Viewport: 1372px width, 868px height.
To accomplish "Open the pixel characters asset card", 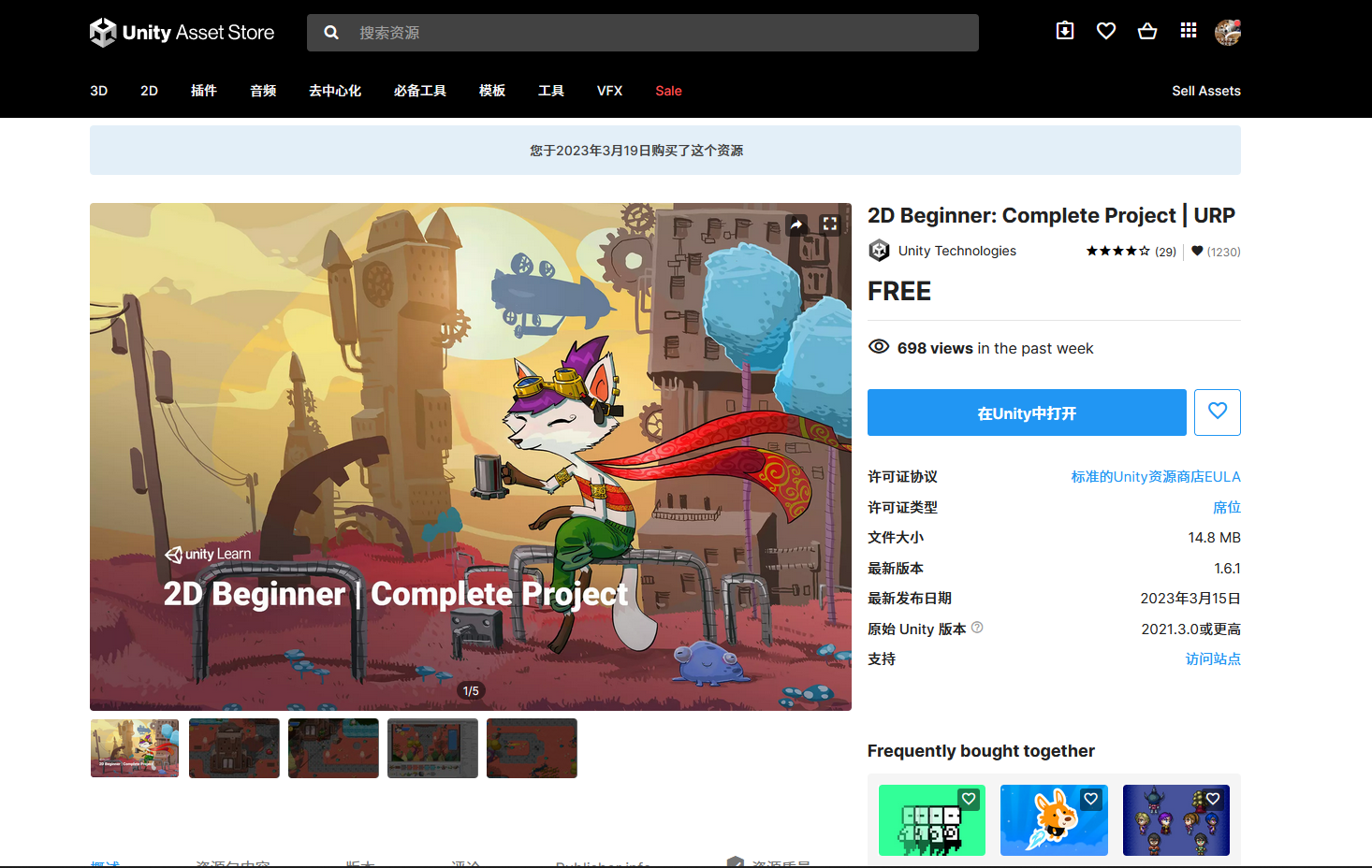I will pyautogui.click(x=1176, y=820).
